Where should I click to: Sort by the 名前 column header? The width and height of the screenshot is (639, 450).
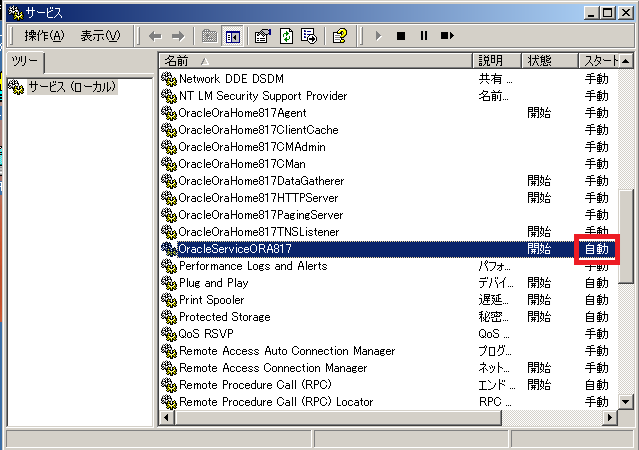click(315, 61)
